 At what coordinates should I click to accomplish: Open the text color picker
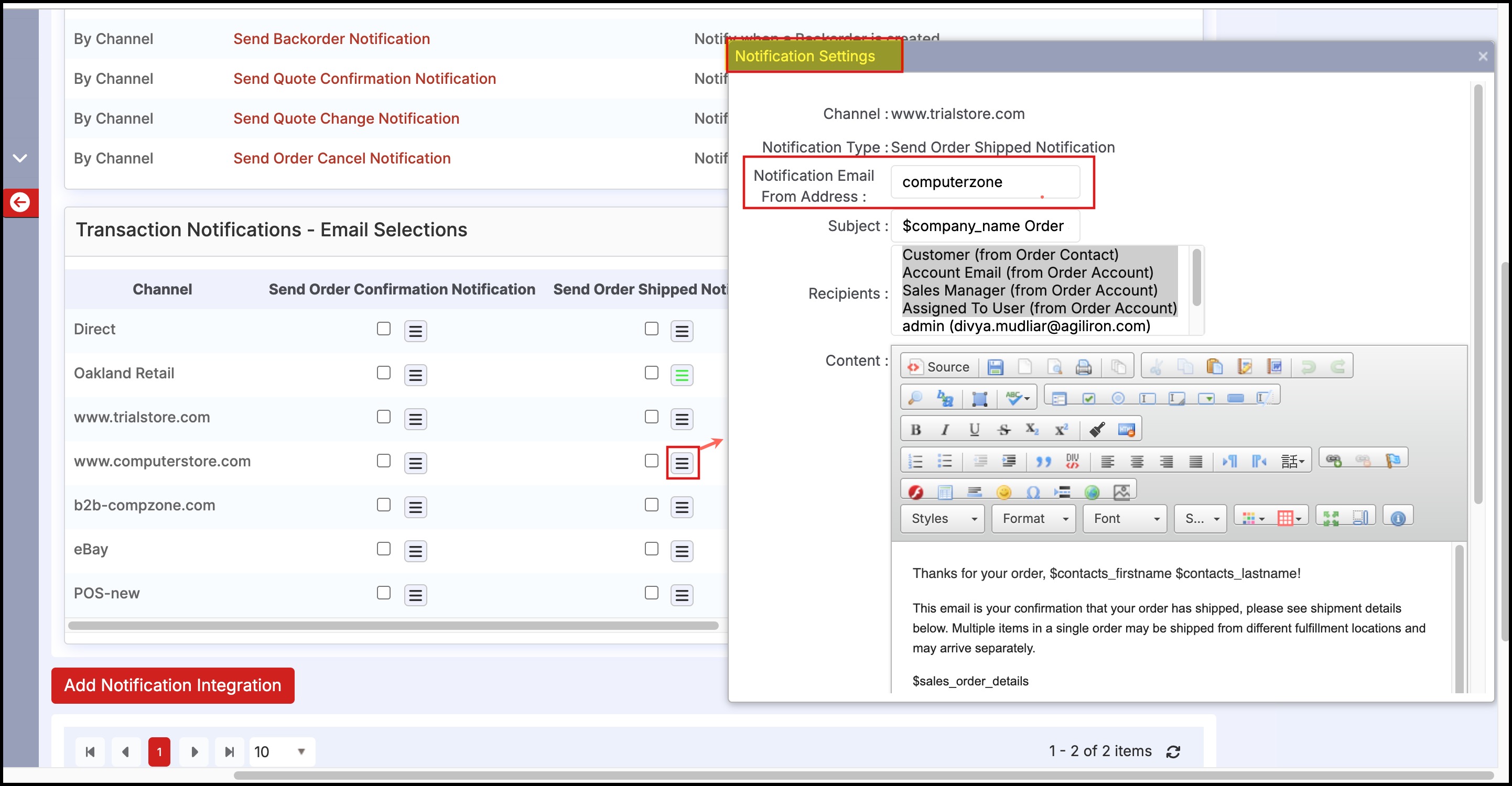pyautogui.click(x=1251, y=518)
